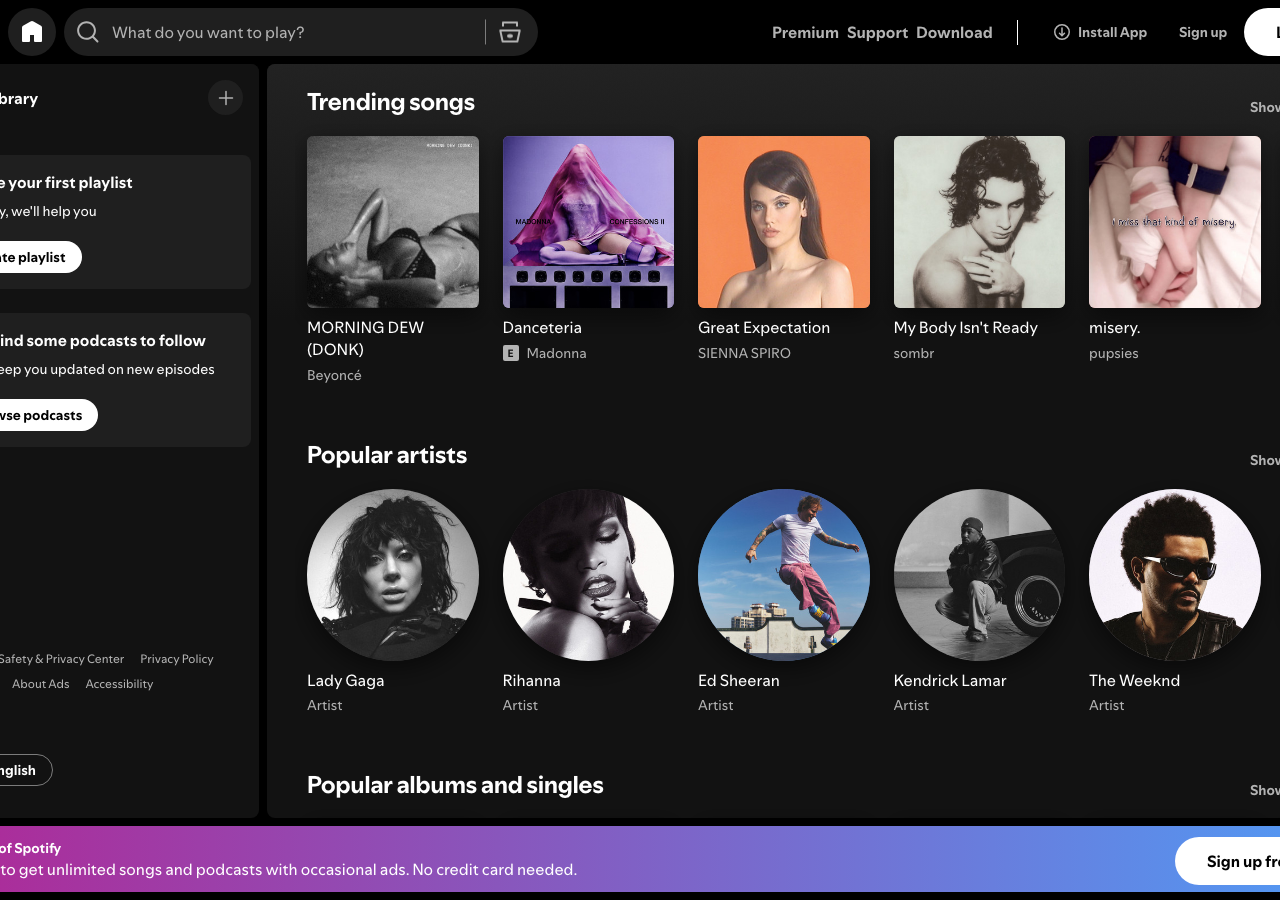Click the Rihanna name label
Screen dimensions: 1280x900
[x=532, y=680]
